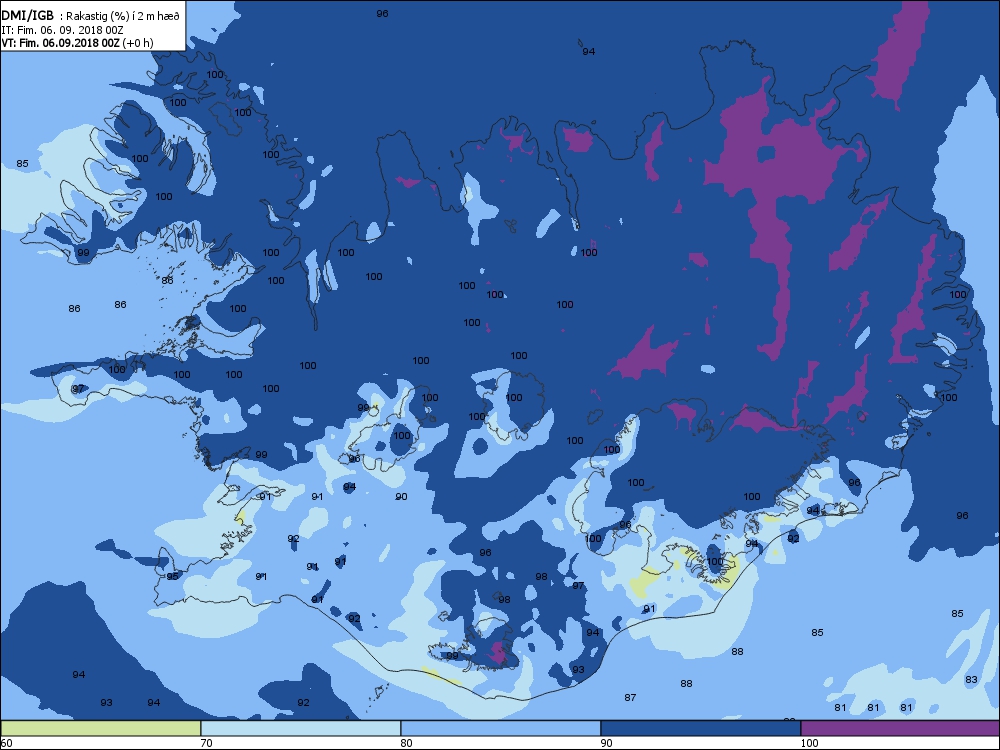1000x750 pixels.
Task: Click the legend scale label 80
Action: [406, 743]
